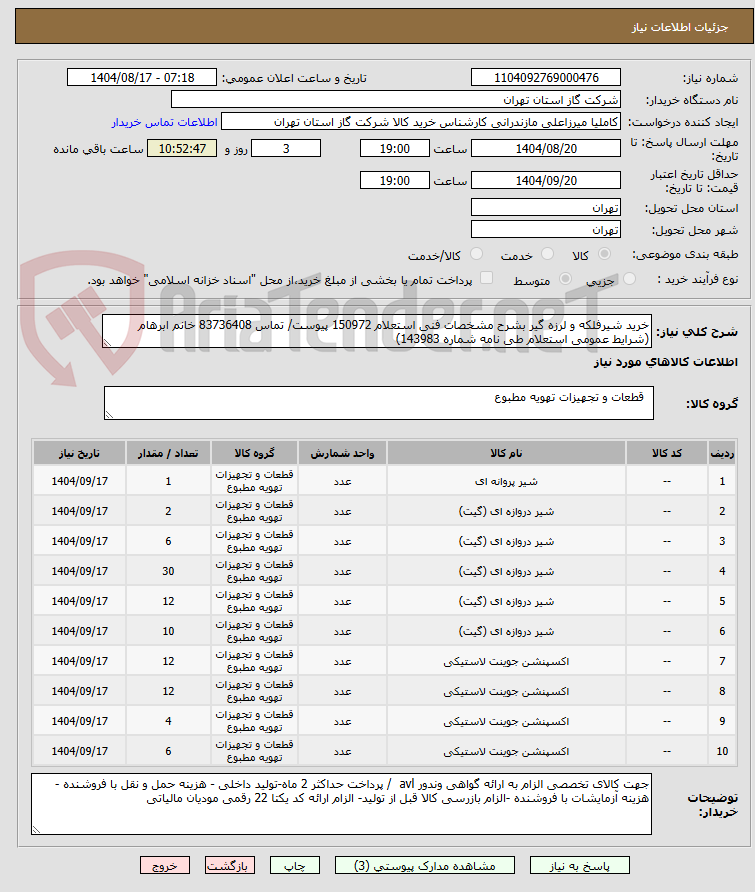Click the price validity date 1404/09/20
755x892 pixels.
coord(546,180)
